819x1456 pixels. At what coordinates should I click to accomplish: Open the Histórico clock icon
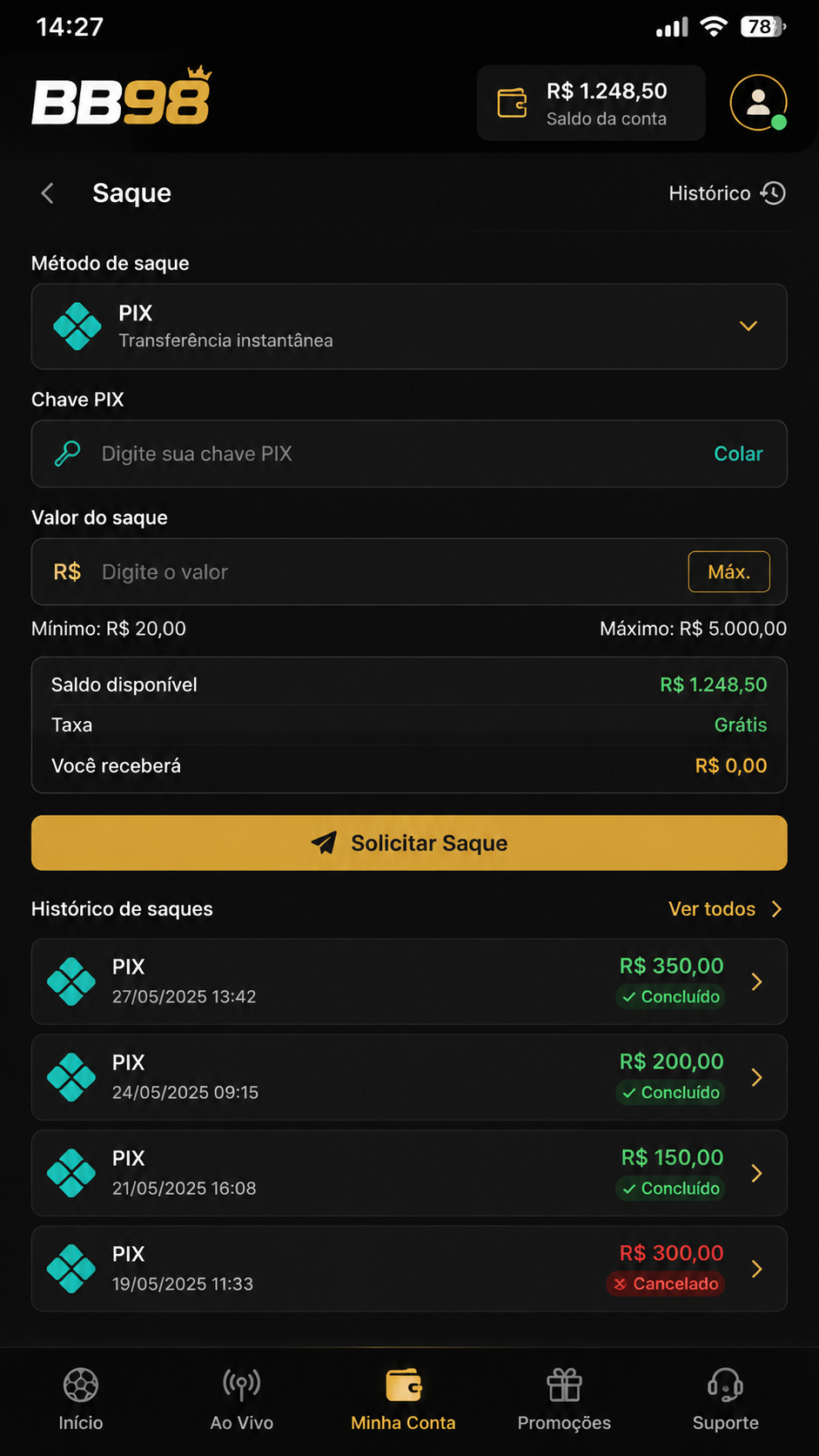[773, 192]
